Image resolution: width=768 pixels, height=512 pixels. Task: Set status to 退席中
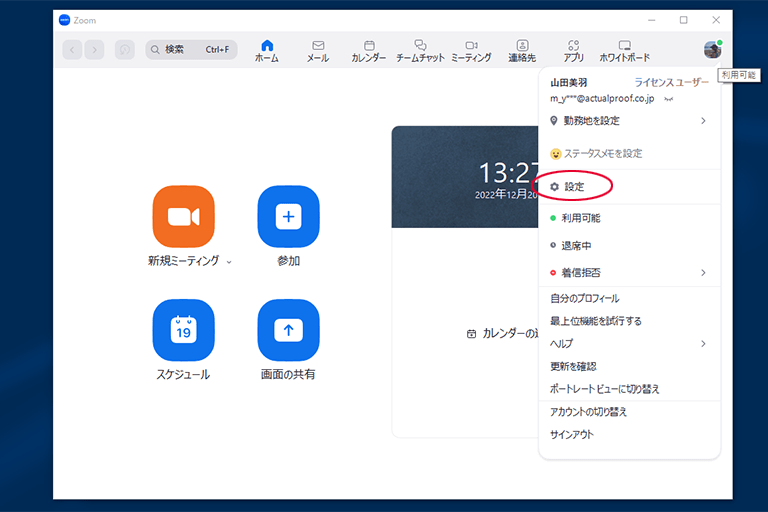point(629,245)
